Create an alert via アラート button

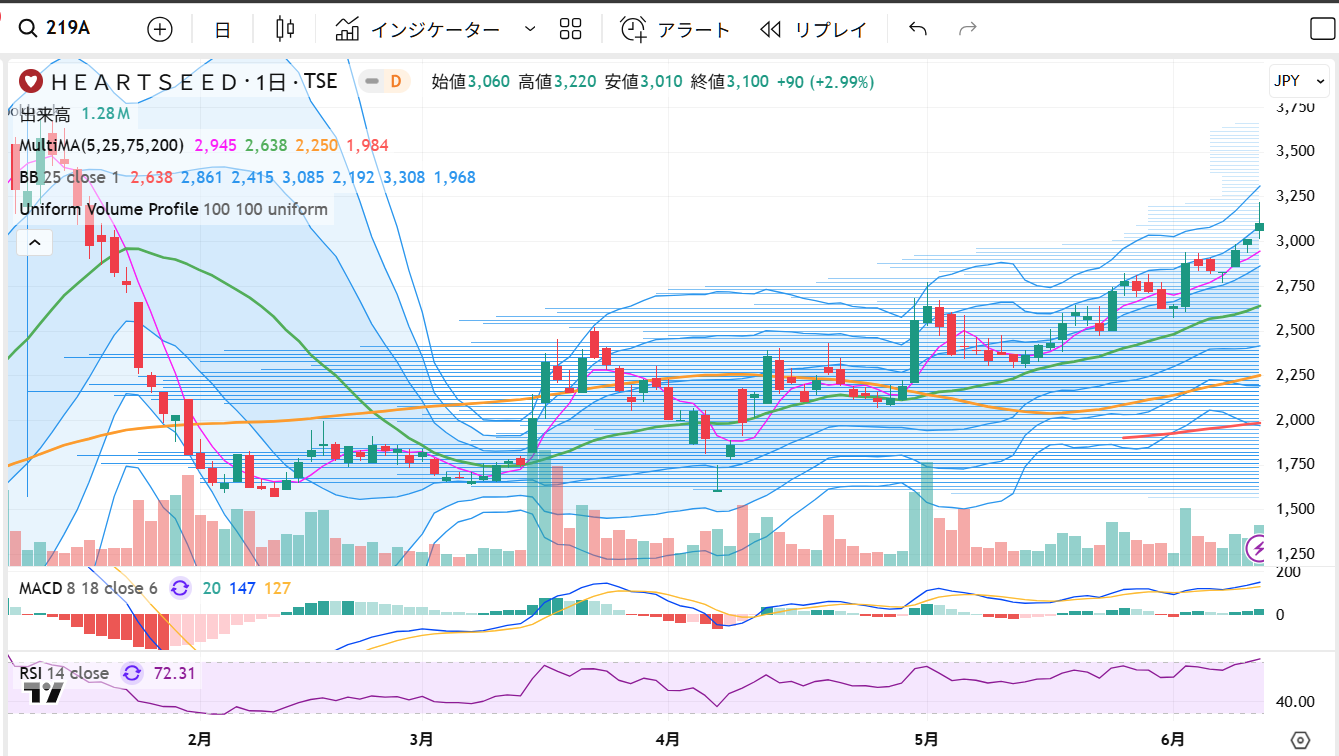676,29
